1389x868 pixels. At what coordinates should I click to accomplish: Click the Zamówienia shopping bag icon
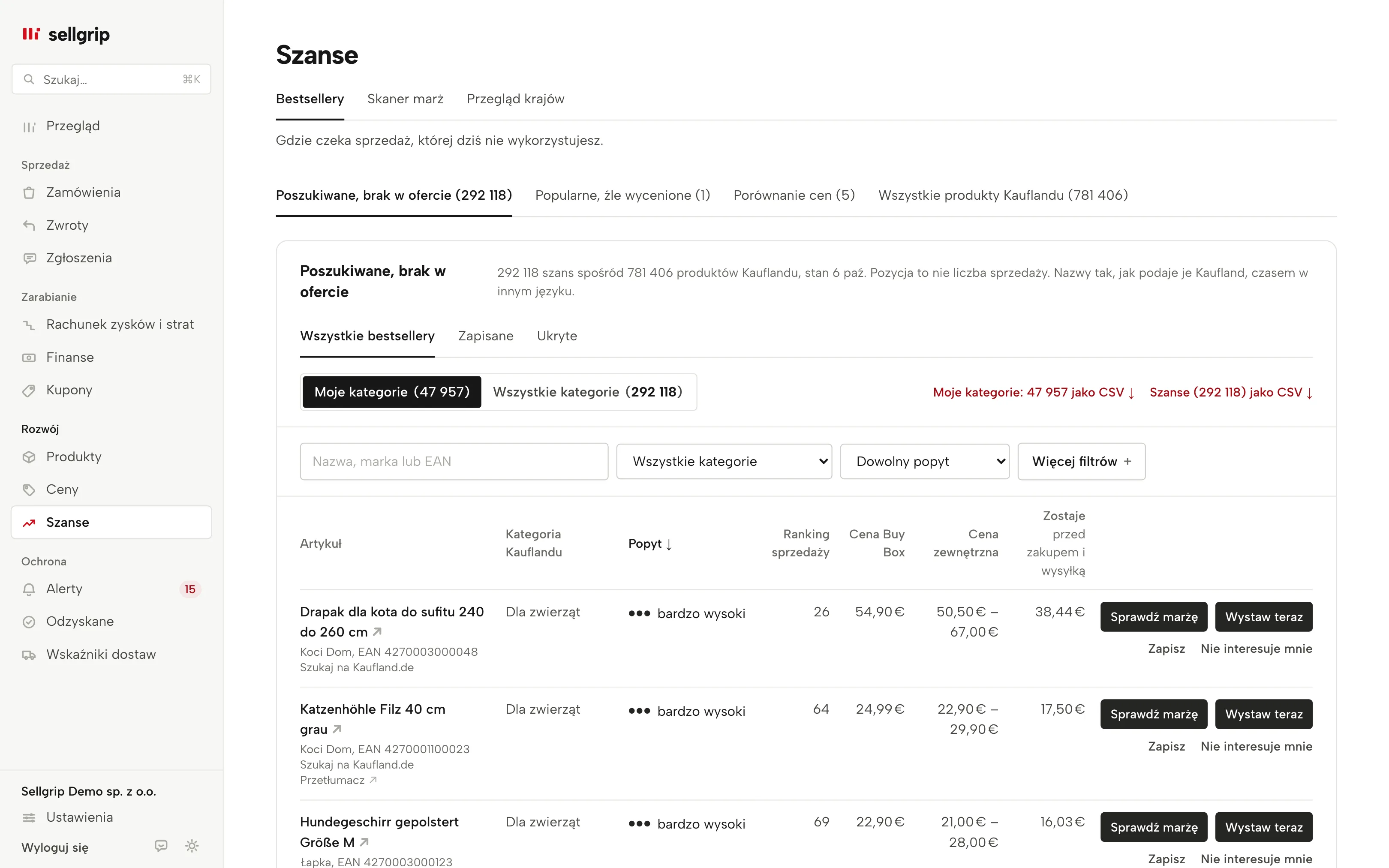pos(29,193)
